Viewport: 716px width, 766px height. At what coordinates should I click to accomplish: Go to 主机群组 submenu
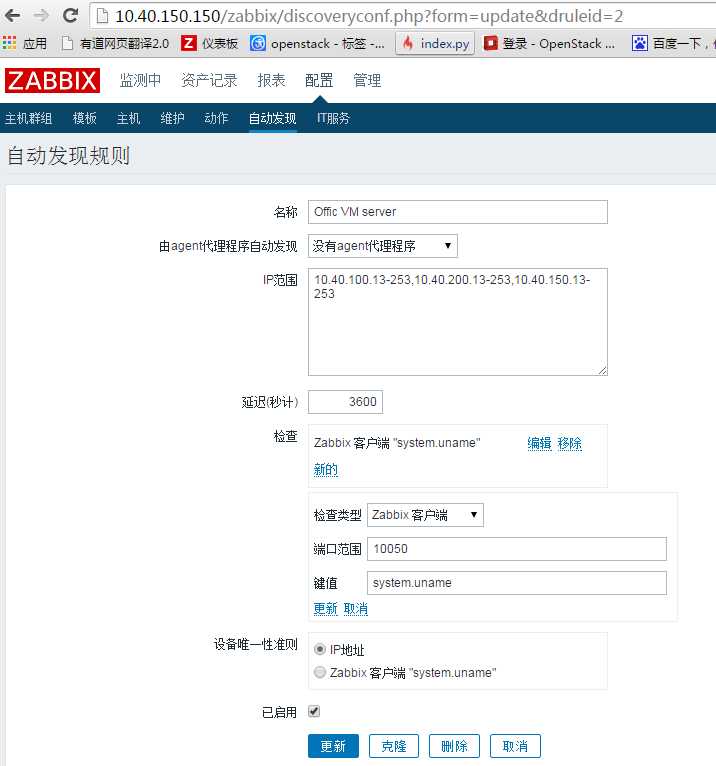[x=28, y=118]
